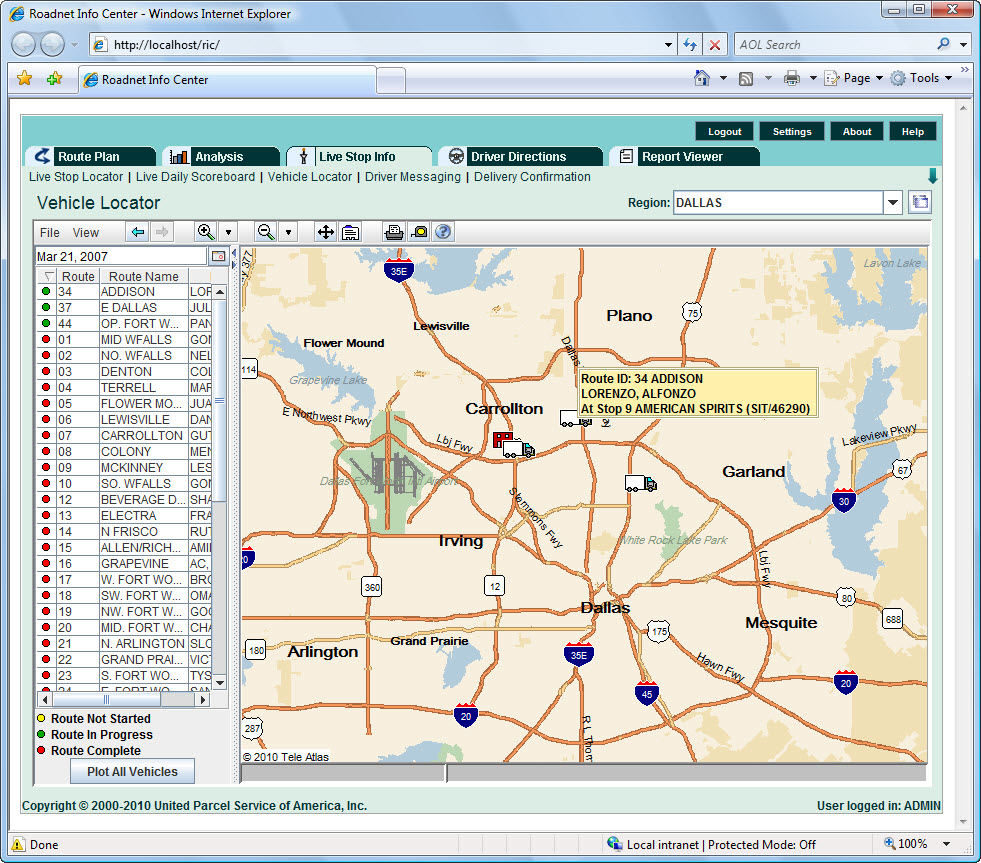This screenshot has width=981, height=863.
Task: Open the Settings page
Action: coord(791,131)
